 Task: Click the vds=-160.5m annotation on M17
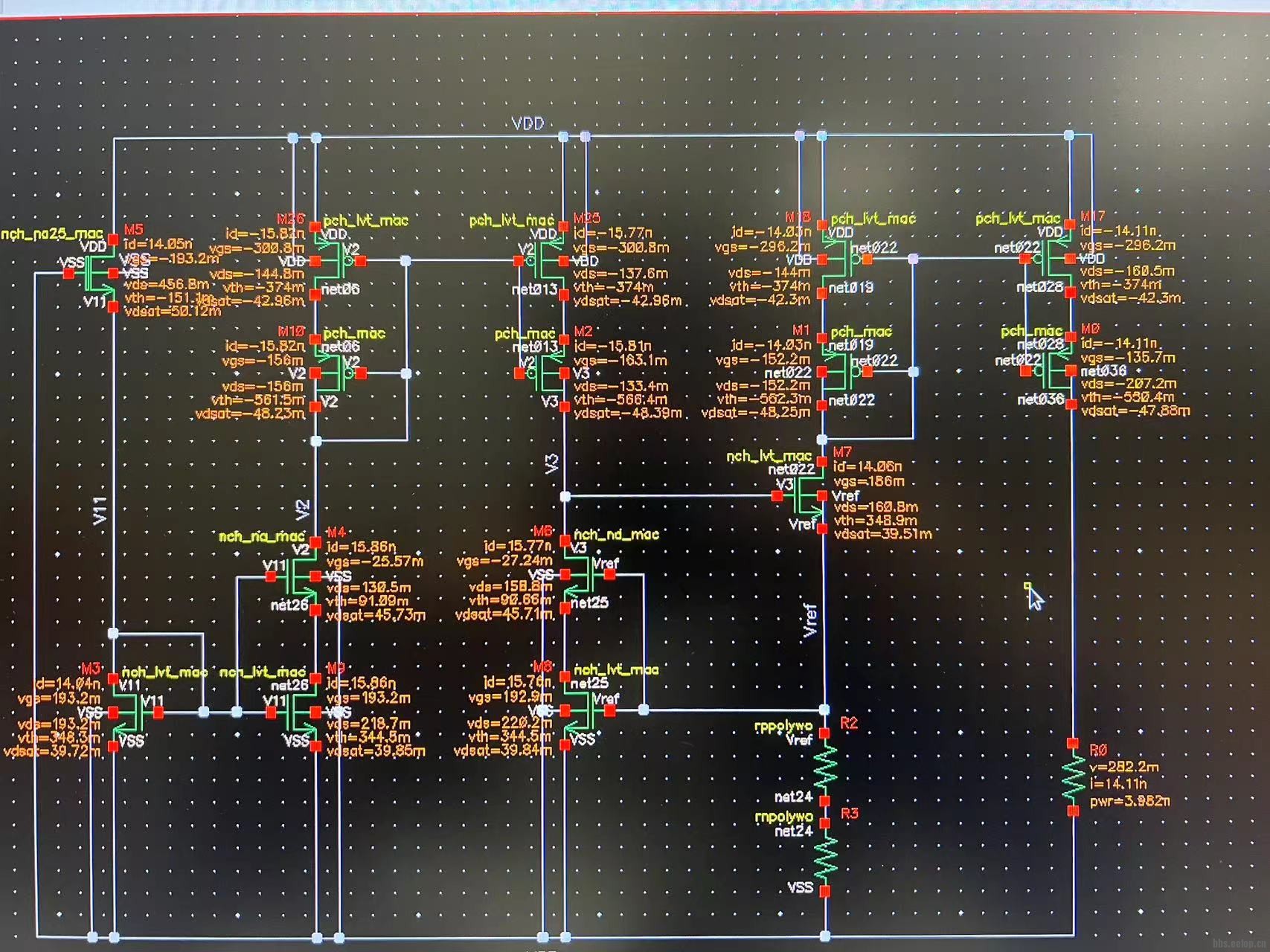pos(1128,271)
